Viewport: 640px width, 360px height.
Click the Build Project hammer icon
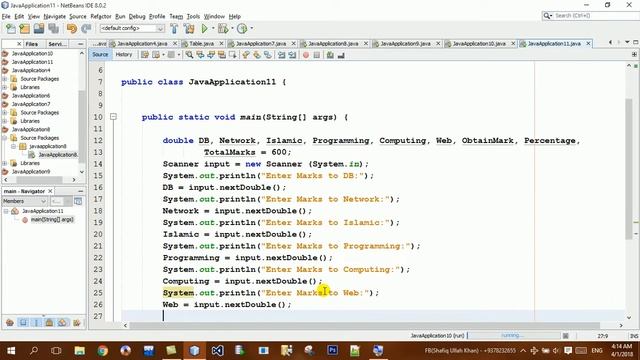[174, 29]
